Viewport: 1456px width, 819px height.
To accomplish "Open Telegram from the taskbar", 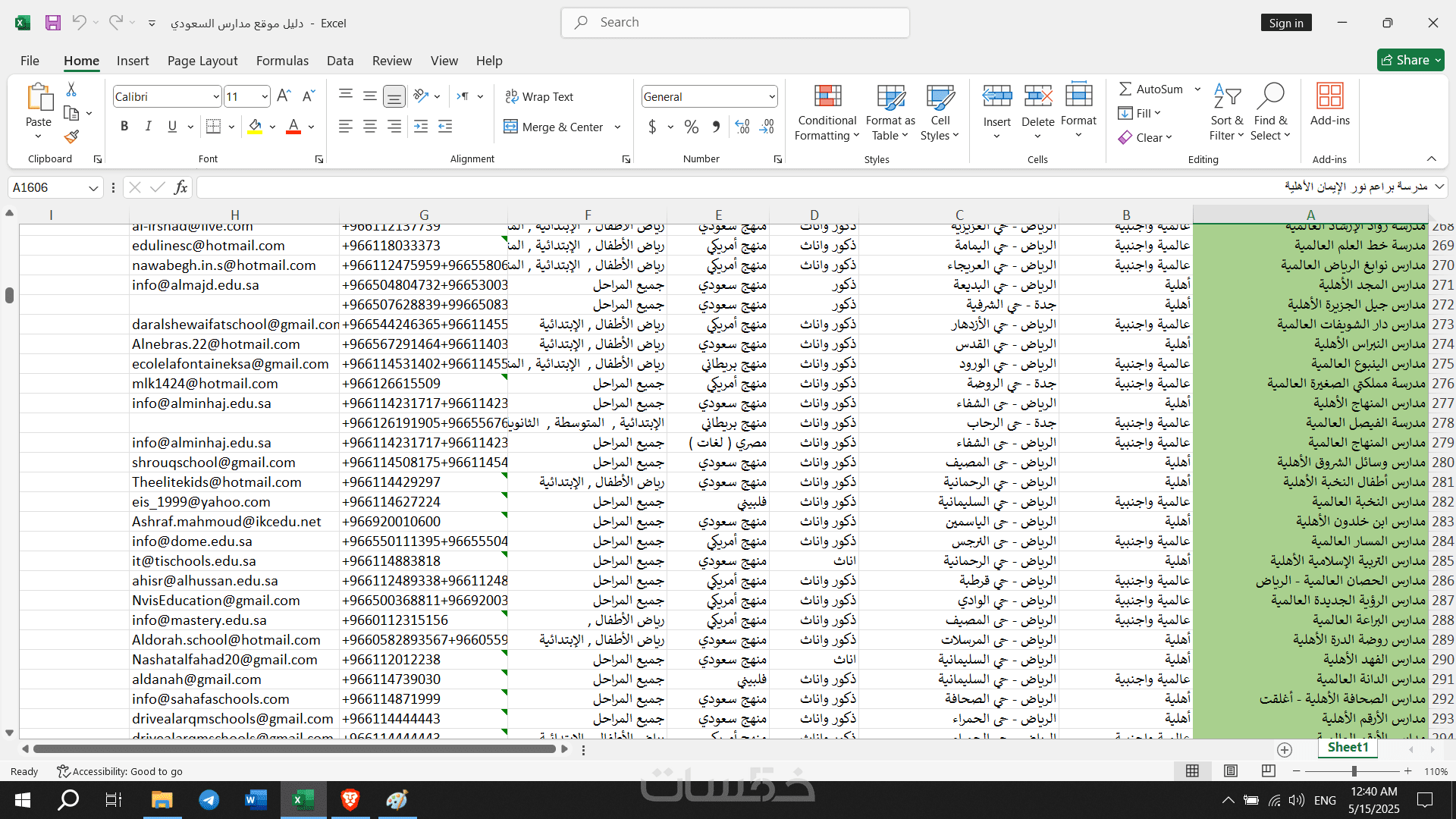I will point(209,800).
